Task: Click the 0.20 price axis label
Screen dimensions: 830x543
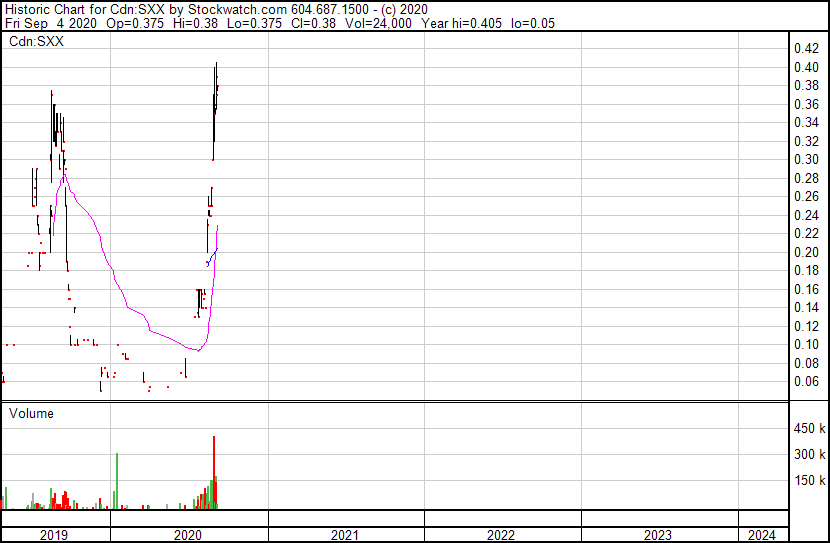Action: point(806,252)
